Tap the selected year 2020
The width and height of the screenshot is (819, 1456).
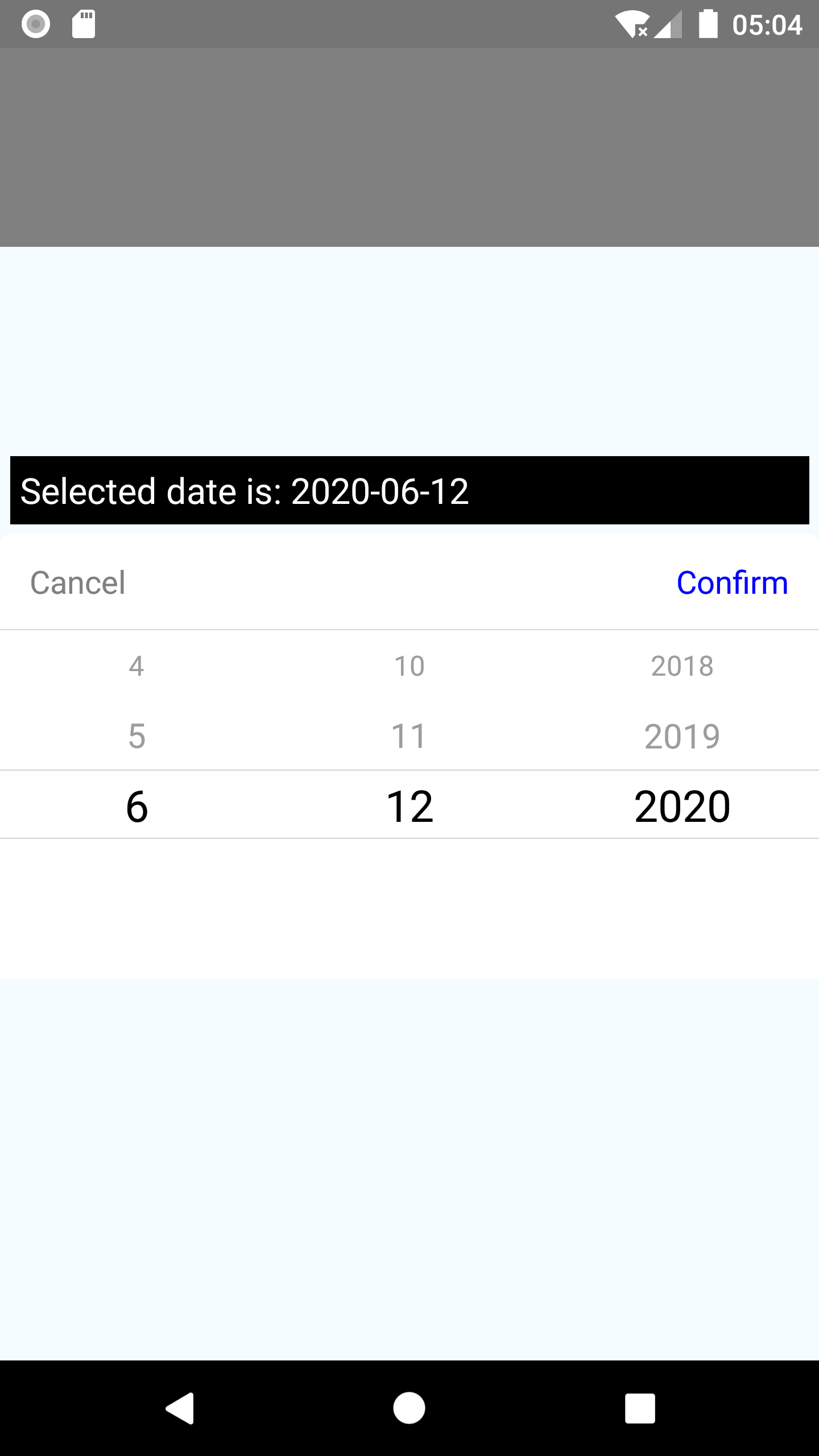click(x=682, y=806)
